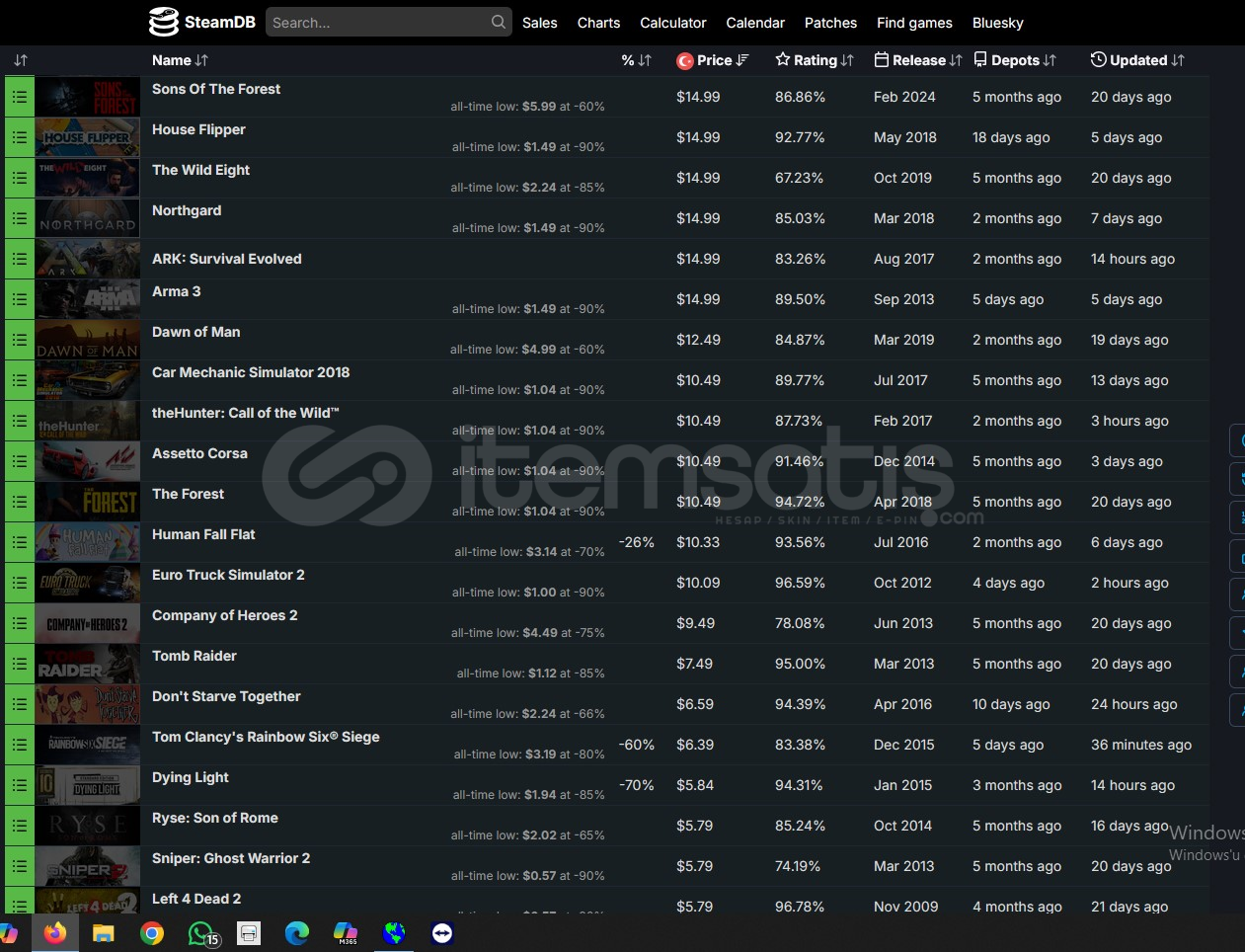Sort the table by Price column
This screenshot has width=1245, height=952.
click(x=713, y=60)
